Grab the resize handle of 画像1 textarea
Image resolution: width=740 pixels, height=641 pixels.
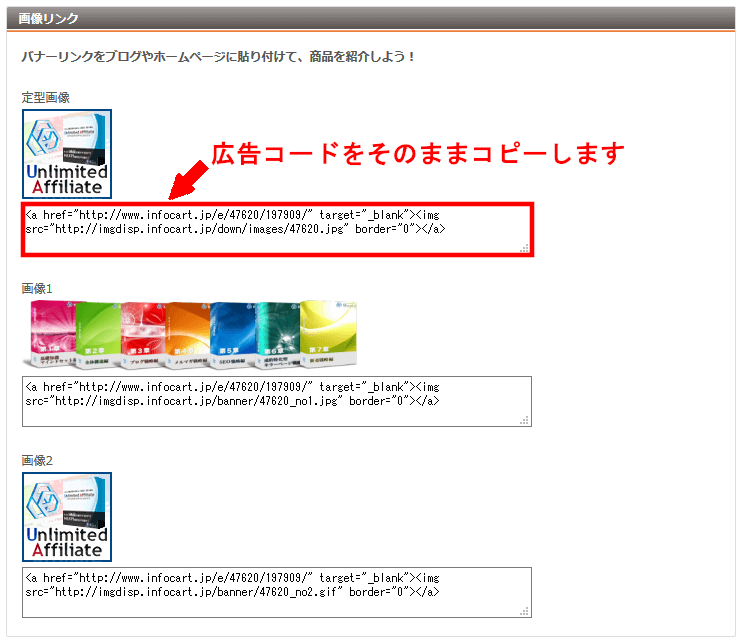pyautogui.click(x=524, y=421)
